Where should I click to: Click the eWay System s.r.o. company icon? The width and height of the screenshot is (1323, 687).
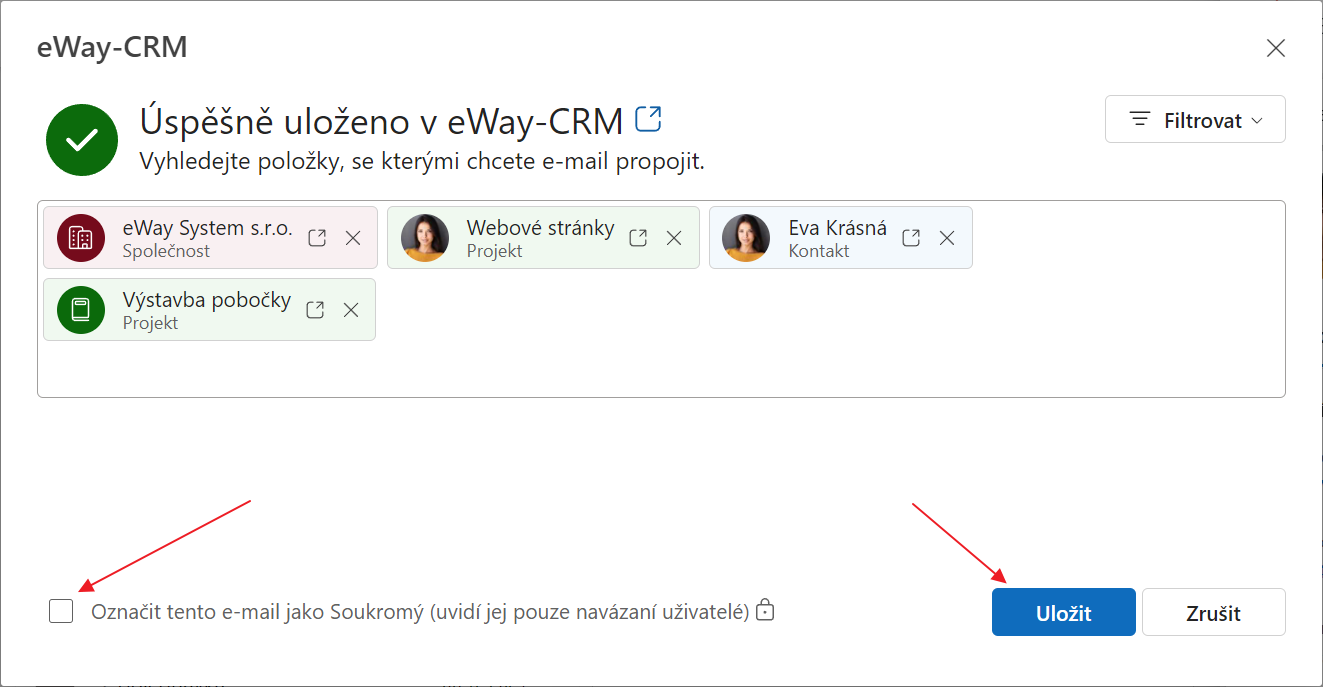[81, 238]
